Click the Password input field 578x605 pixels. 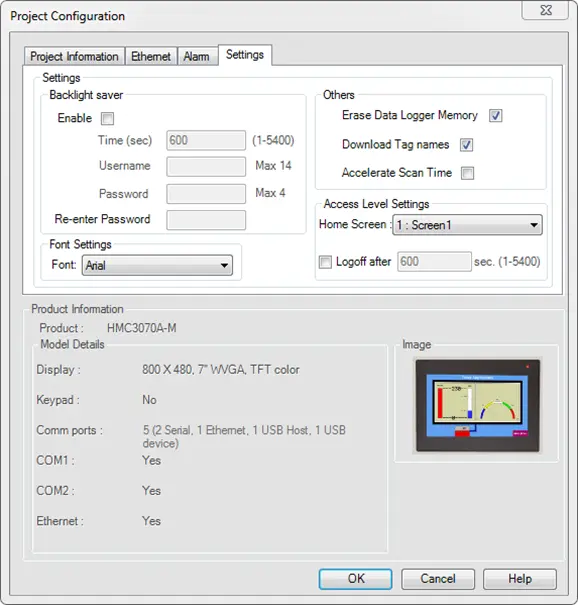(x=206, y=193)
